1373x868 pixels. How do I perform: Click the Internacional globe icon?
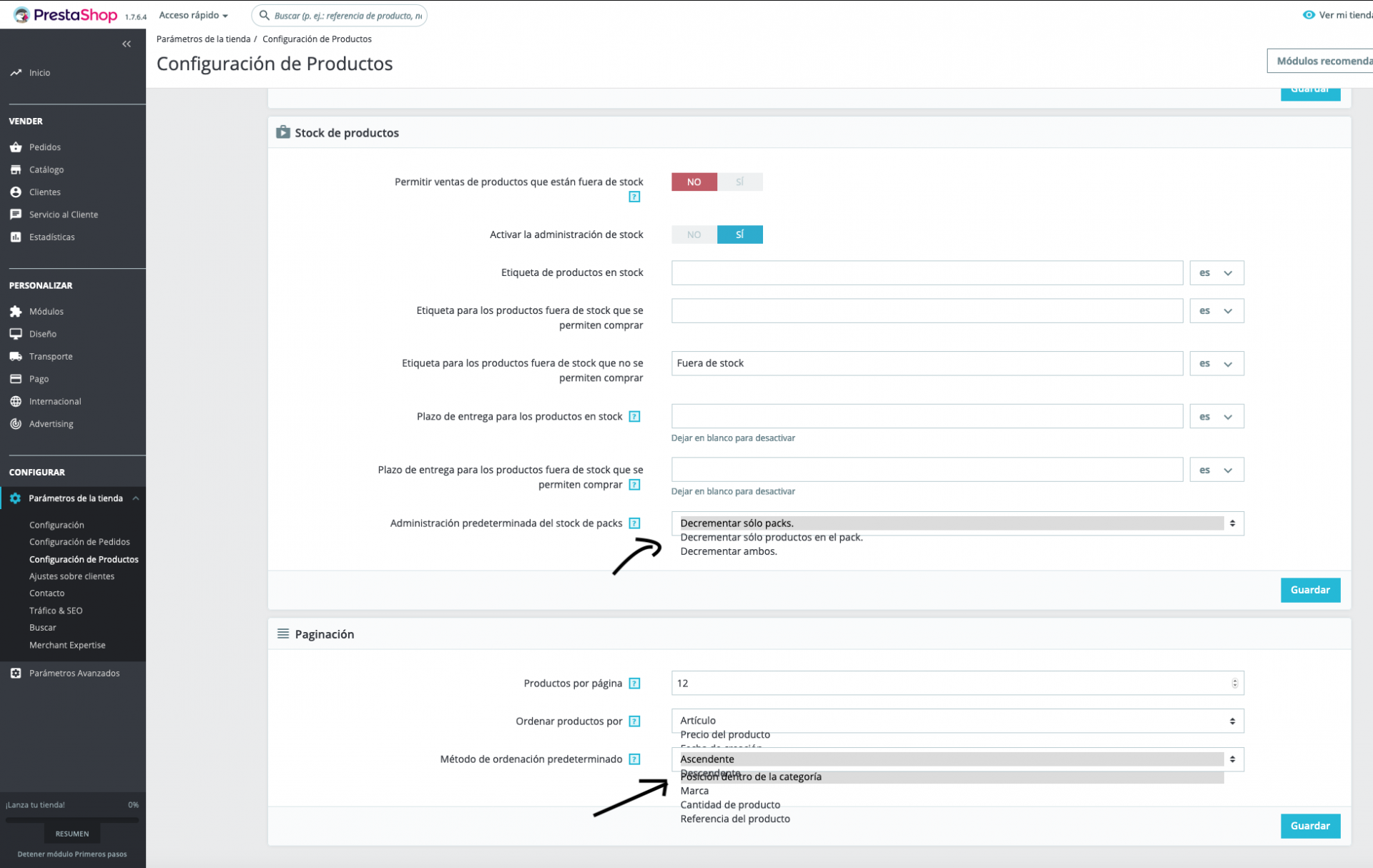click(x=16, y=401)
